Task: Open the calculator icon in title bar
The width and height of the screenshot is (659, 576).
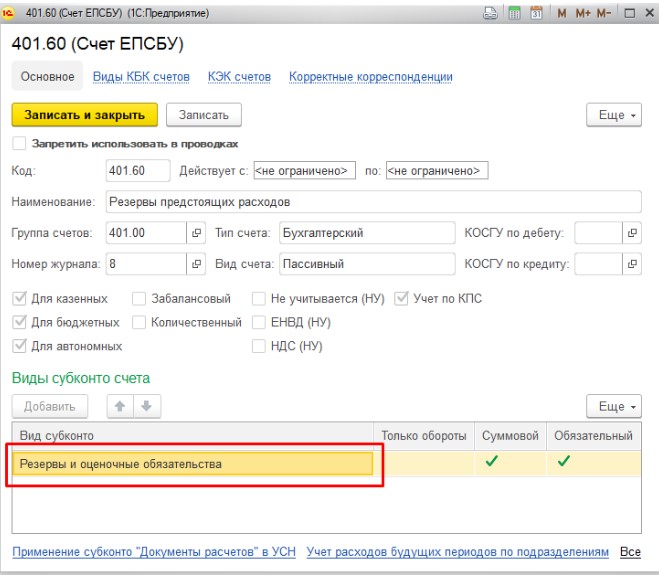Action: coord(514,14)
